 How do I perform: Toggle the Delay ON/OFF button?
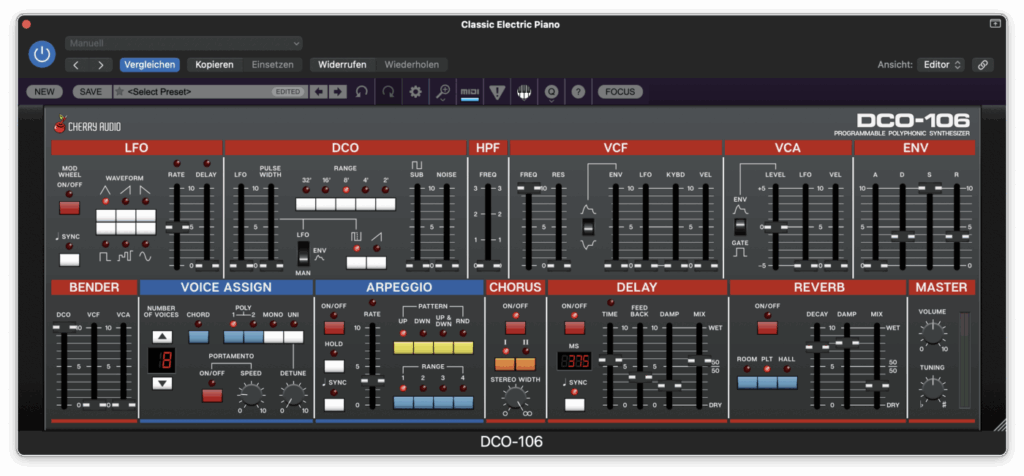tap(574, 328)
